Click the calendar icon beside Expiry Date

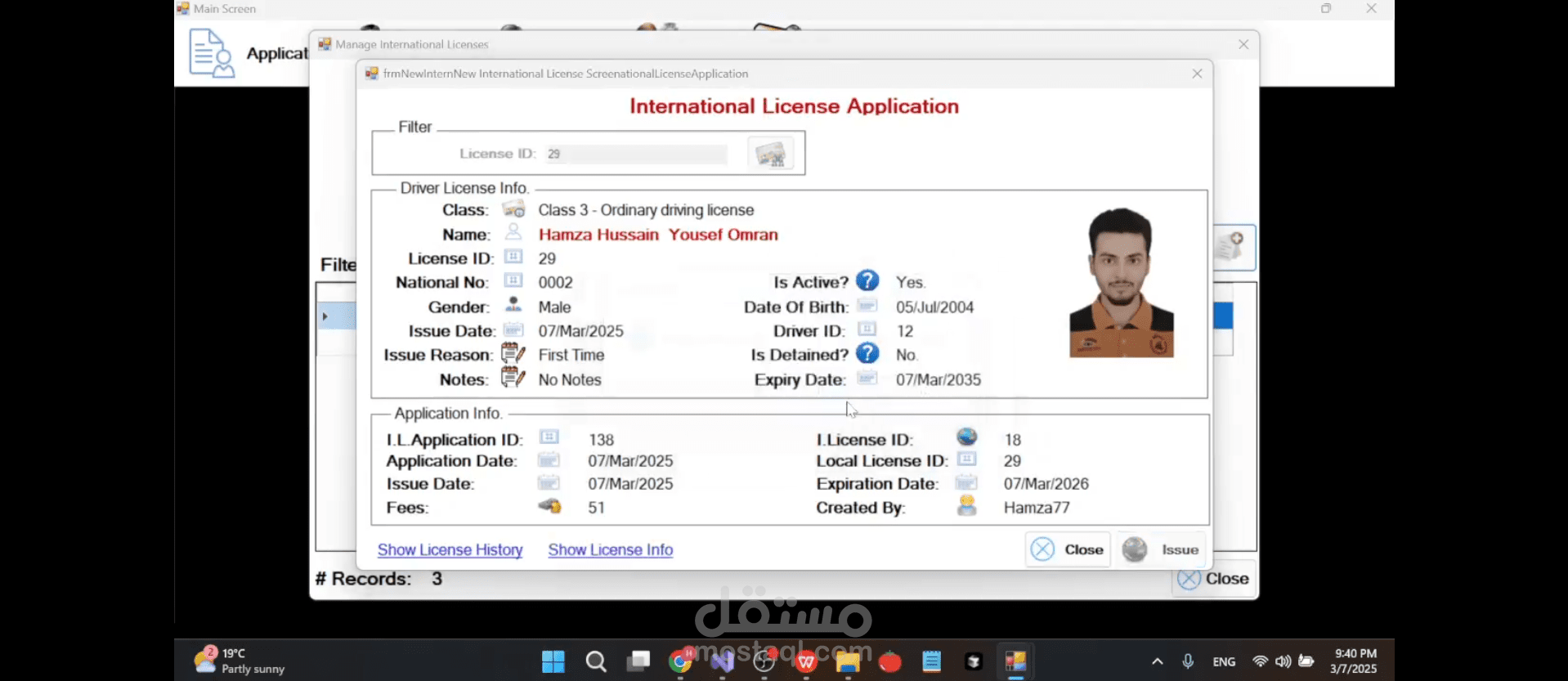click(867, 378)
